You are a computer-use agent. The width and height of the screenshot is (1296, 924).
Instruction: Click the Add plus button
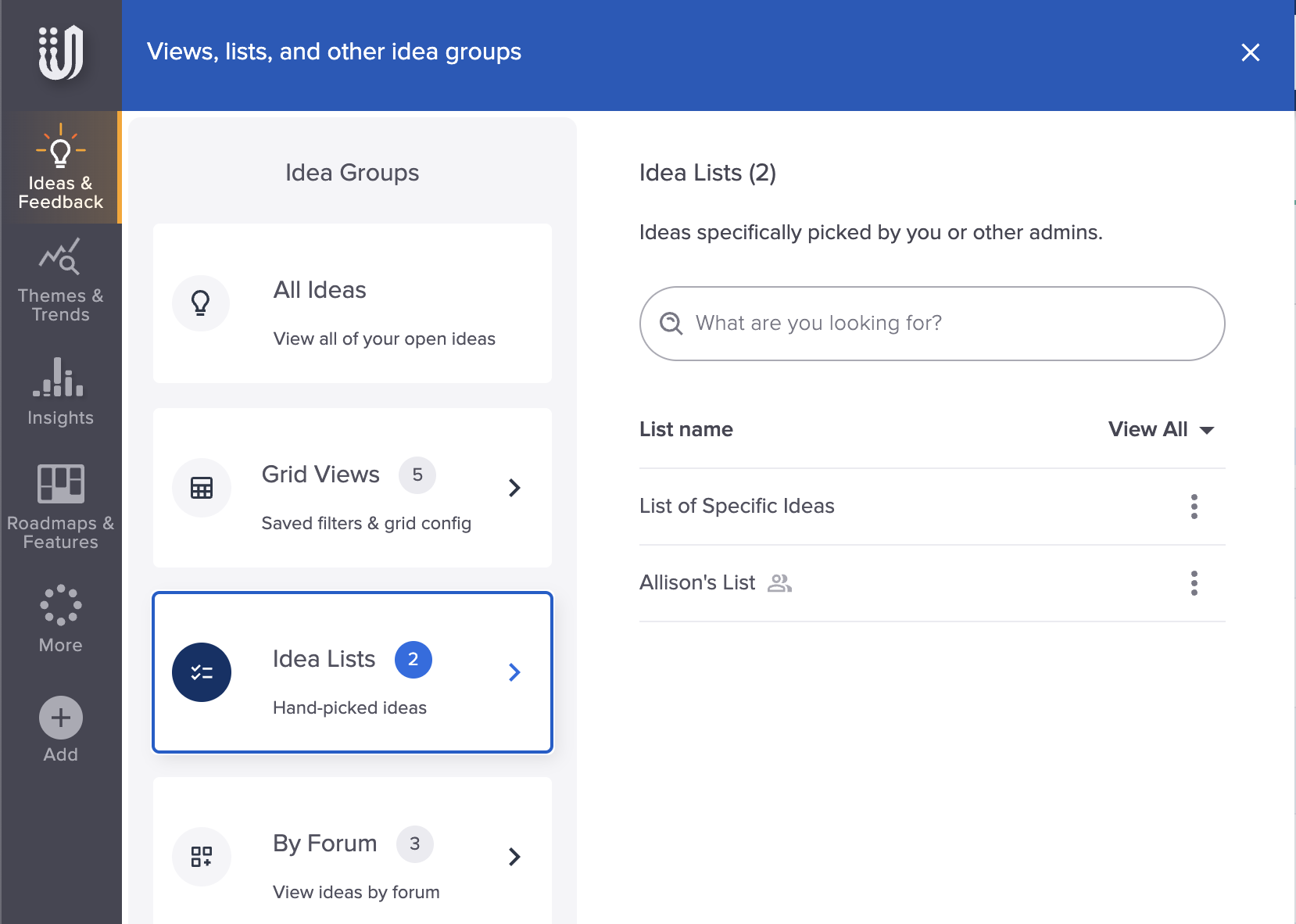(x=60, y=718)
